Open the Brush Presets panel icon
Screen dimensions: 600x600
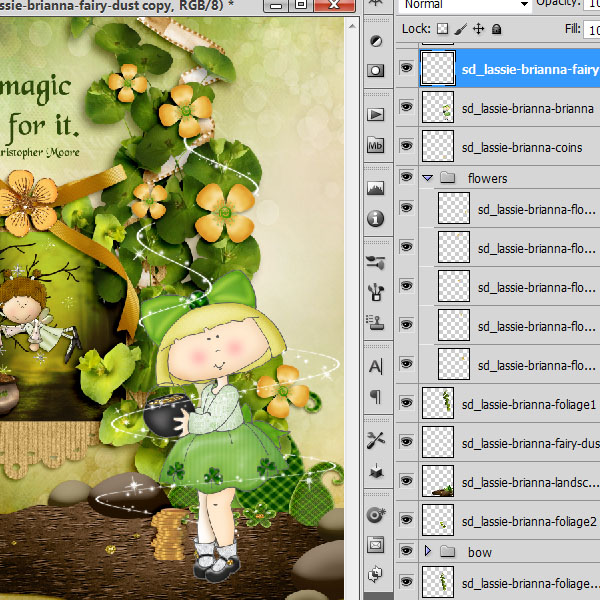pos(376,292)
